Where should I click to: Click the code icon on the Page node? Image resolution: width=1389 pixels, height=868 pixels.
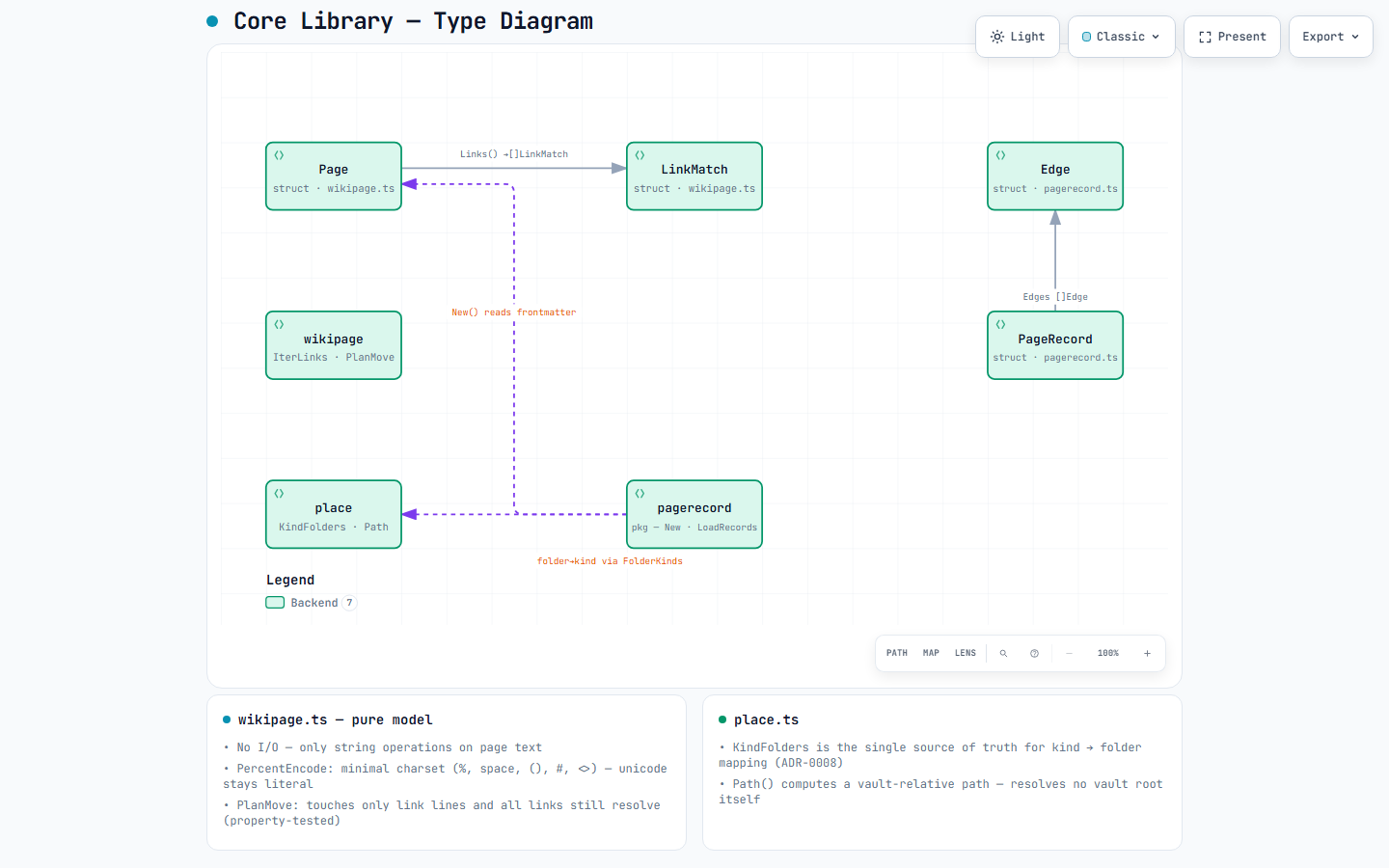279,155
